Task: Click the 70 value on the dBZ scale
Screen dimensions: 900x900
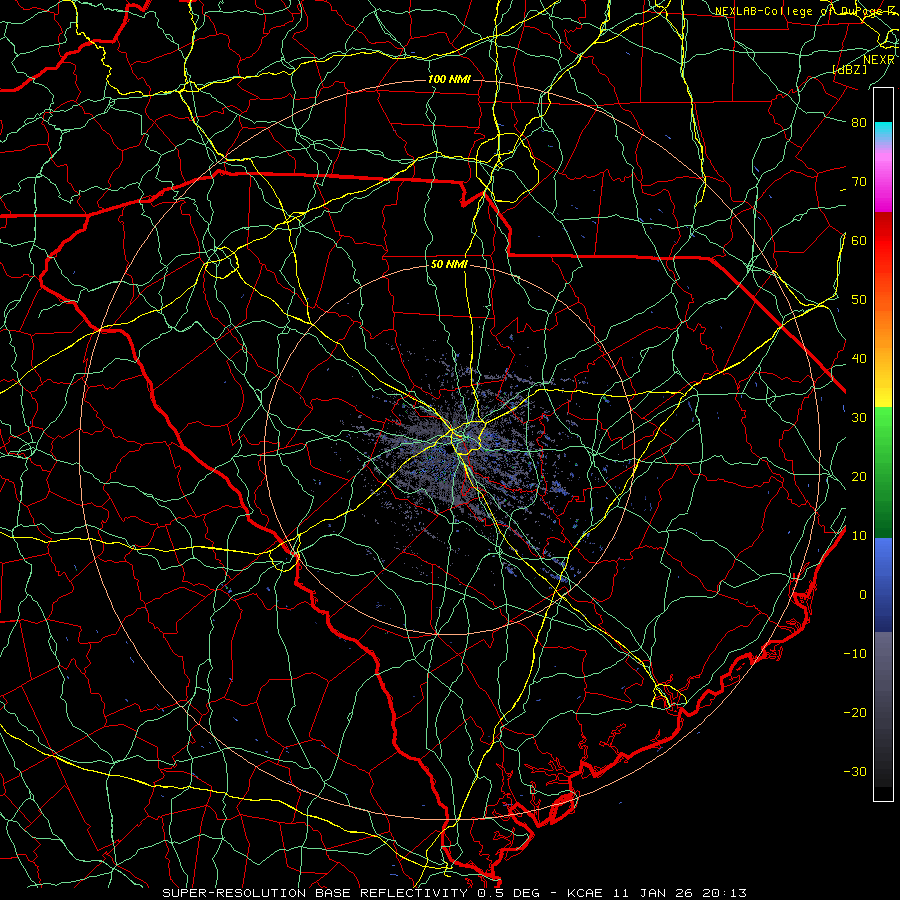Action: point(859,182)
